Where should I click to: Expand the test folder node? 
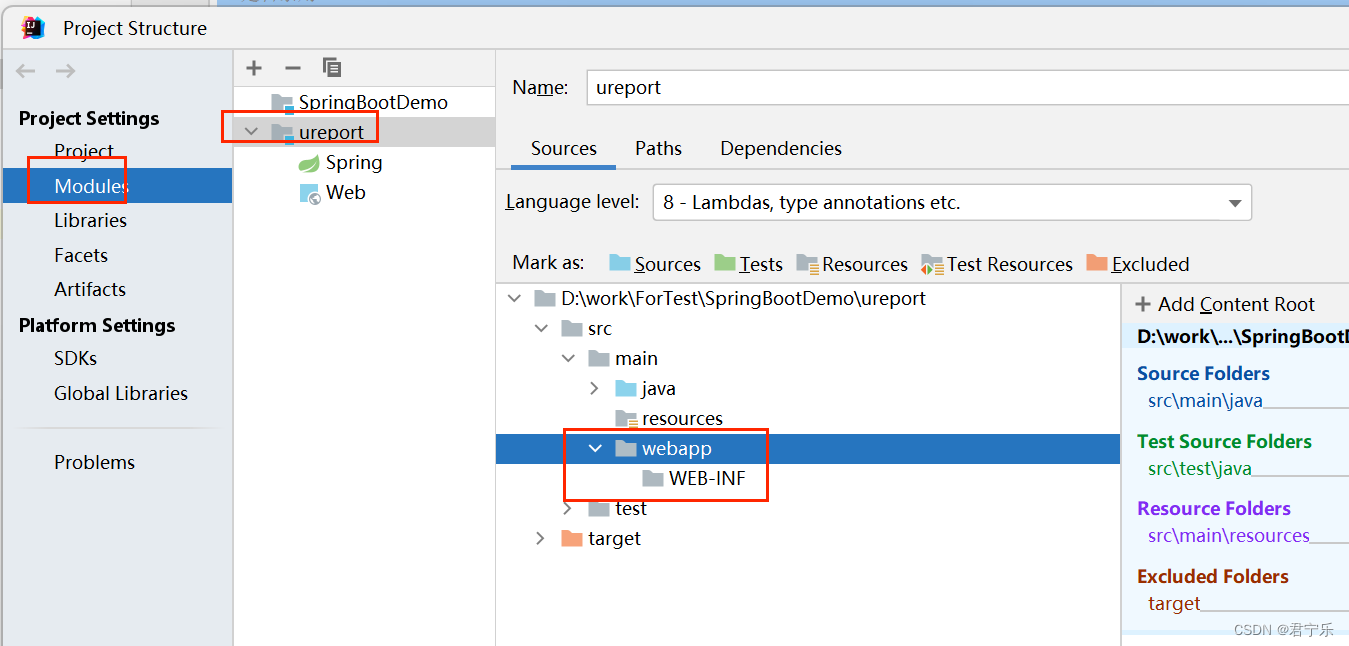coord(568,508)
